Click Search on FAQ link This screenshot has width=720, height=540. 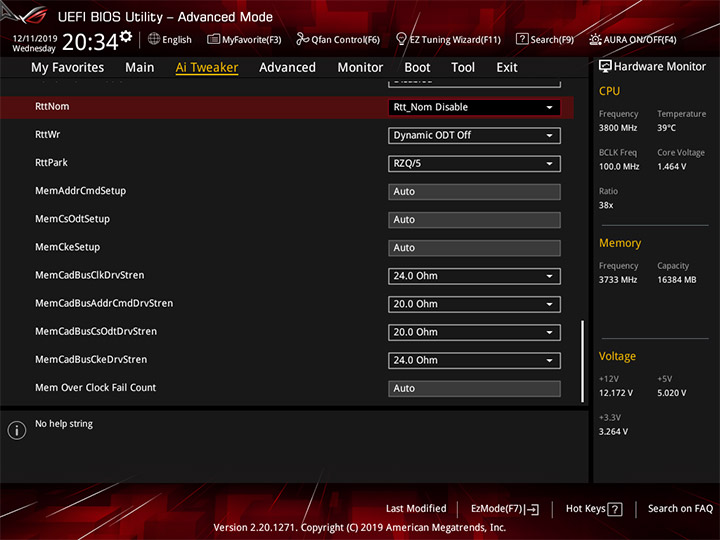click(x=680, y=508)
